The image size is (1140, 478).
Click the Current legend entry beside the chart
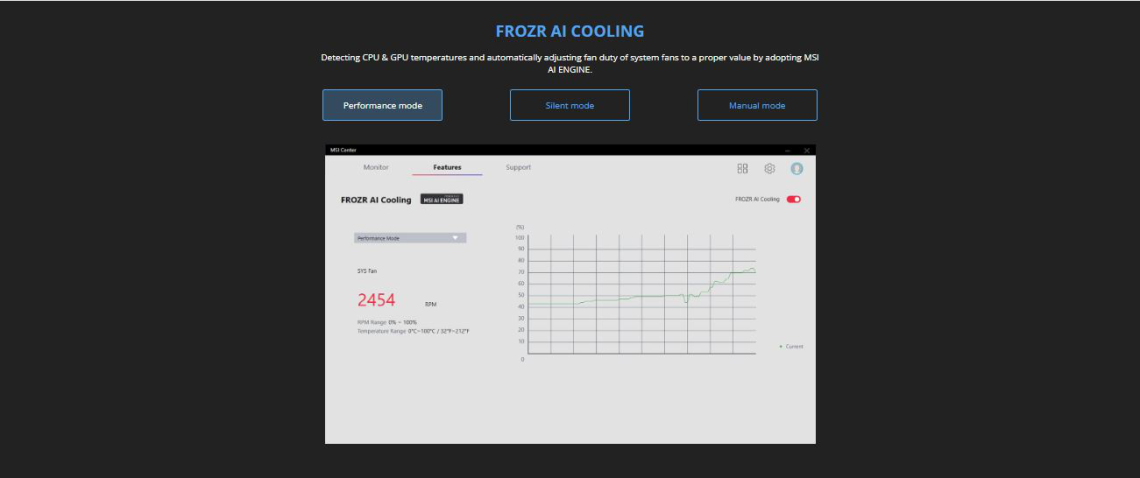791,346
